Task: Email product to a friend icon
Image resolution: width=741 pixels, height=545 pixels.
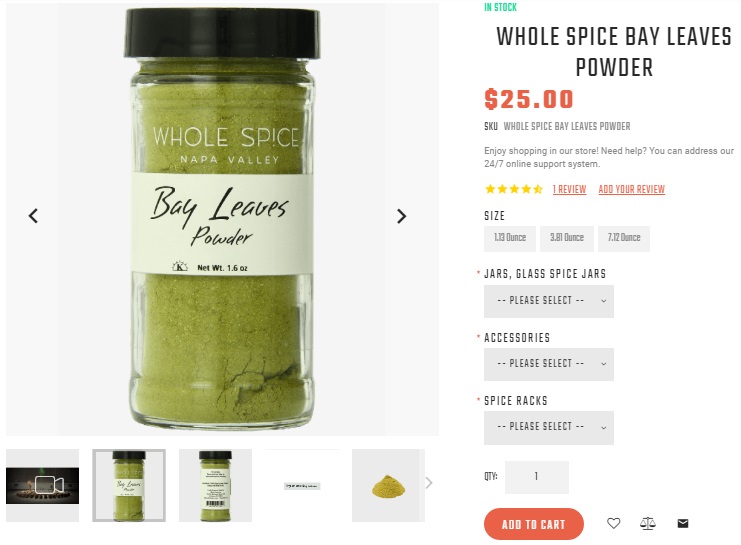Action: 683,523
